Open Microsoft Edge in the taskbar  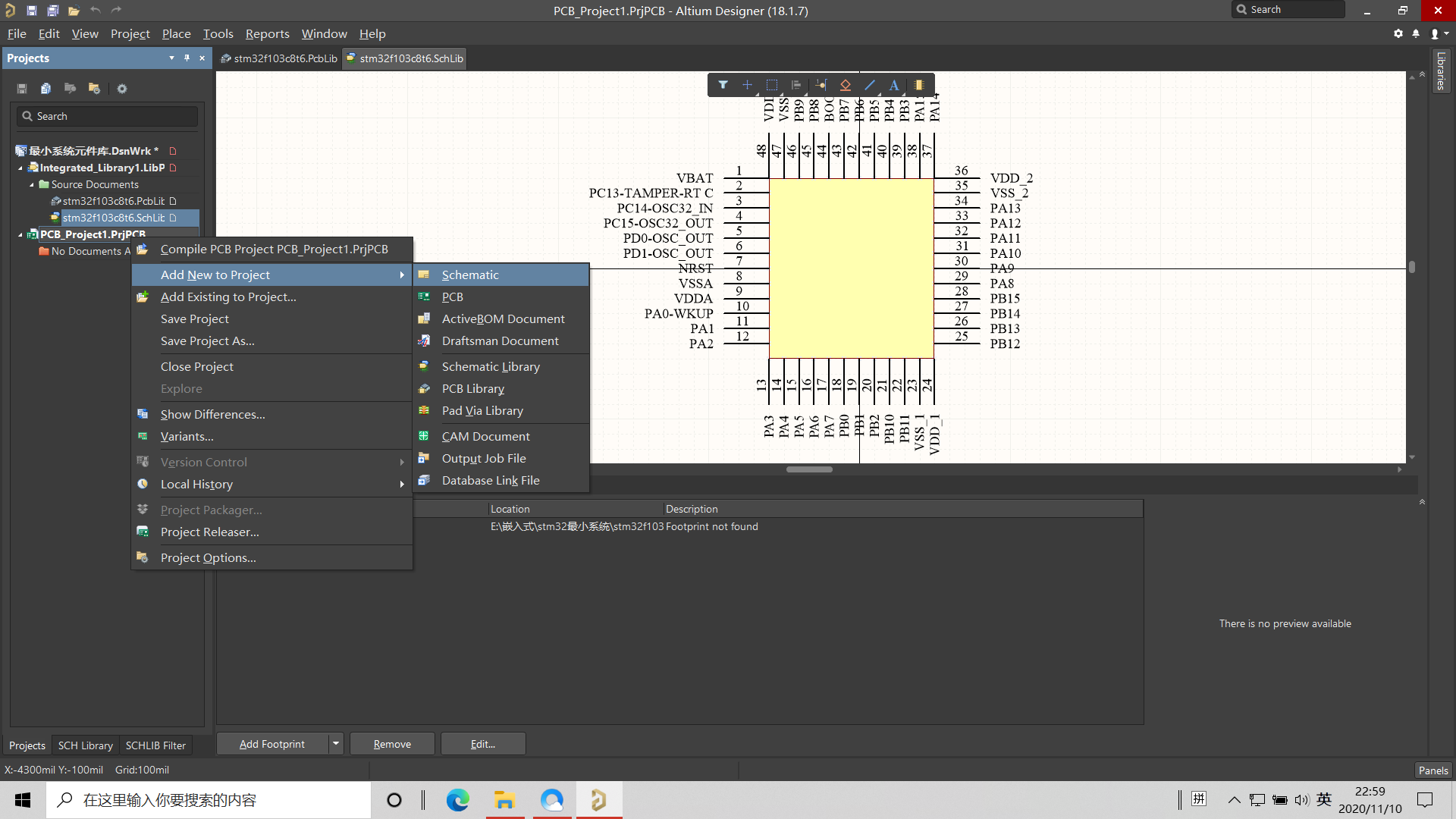458,800
